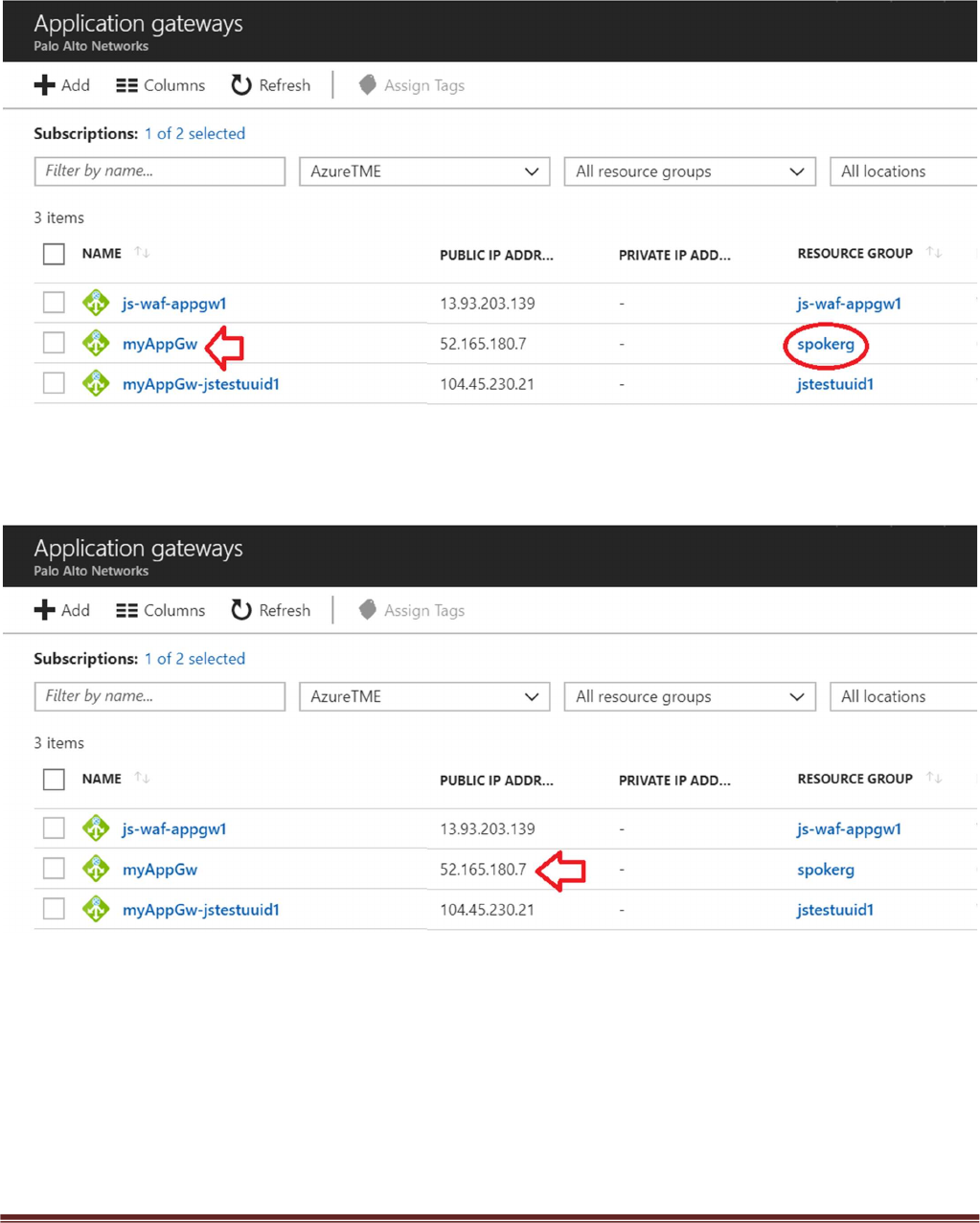The height and width of the screenshot is (1223, 980).
Task: Click IP 52.165.180.7 in lower screenshot
Action: pos(483,870)
